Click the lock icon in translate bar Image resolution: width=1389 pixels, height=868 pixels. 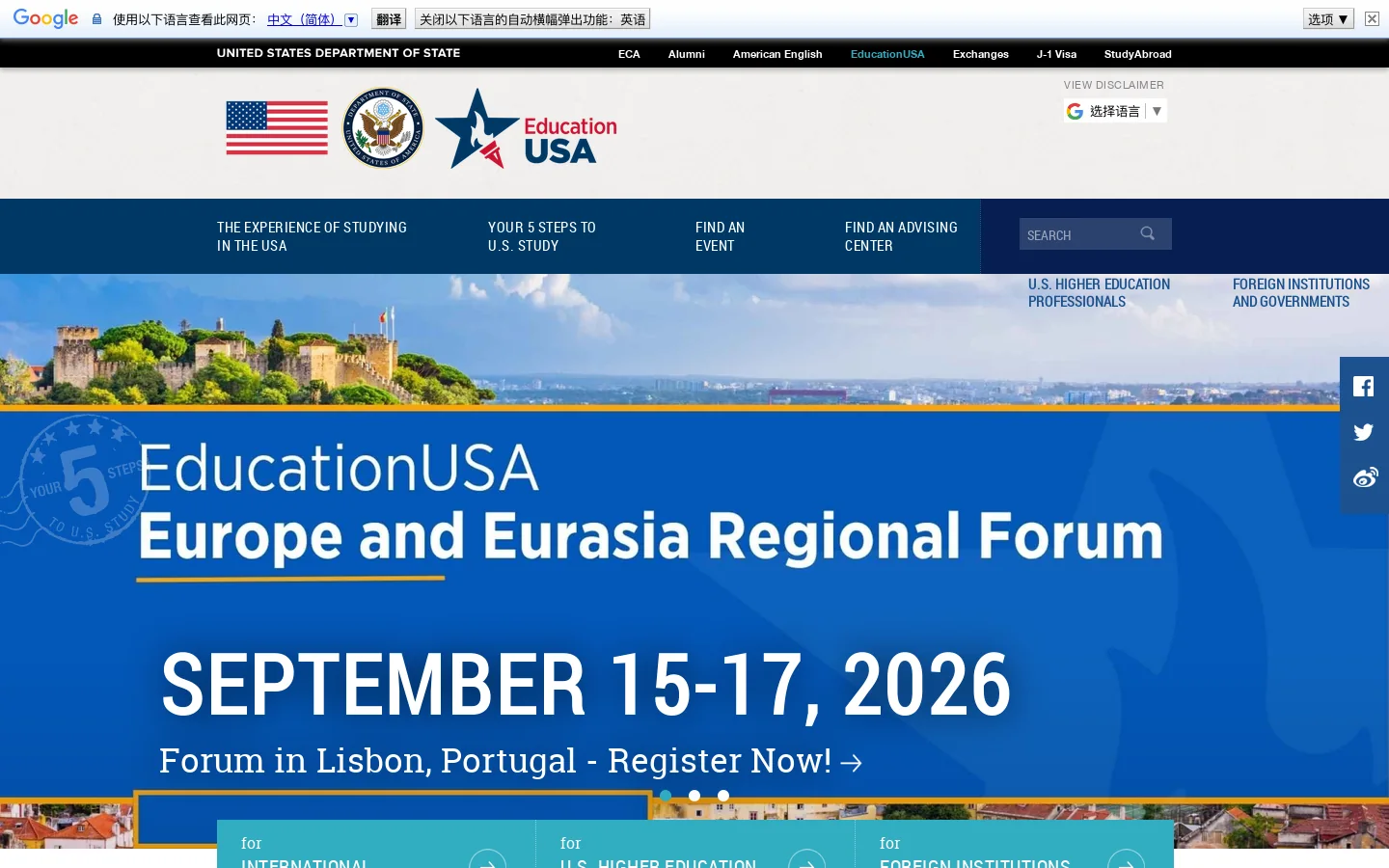tap(96, 19)
